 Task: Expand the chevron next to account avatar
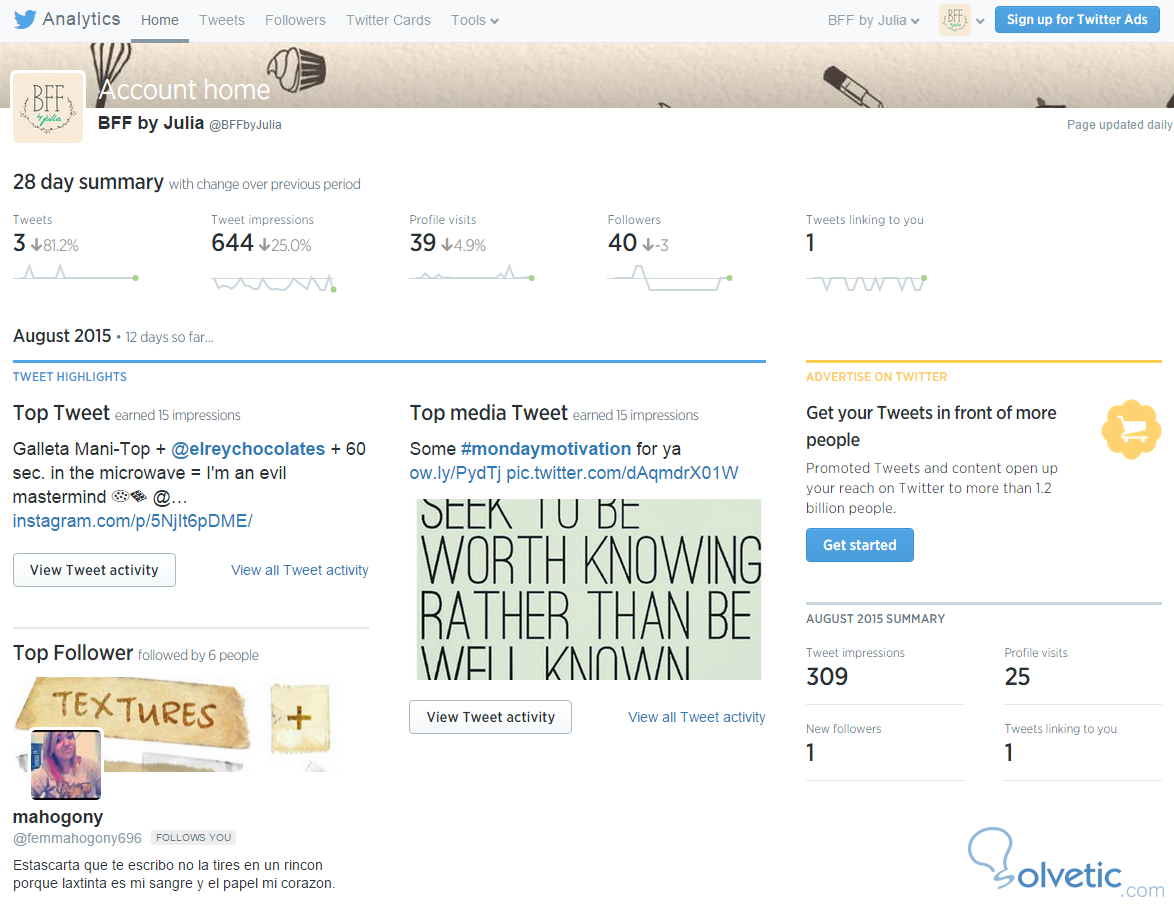(x=980, y=21)
